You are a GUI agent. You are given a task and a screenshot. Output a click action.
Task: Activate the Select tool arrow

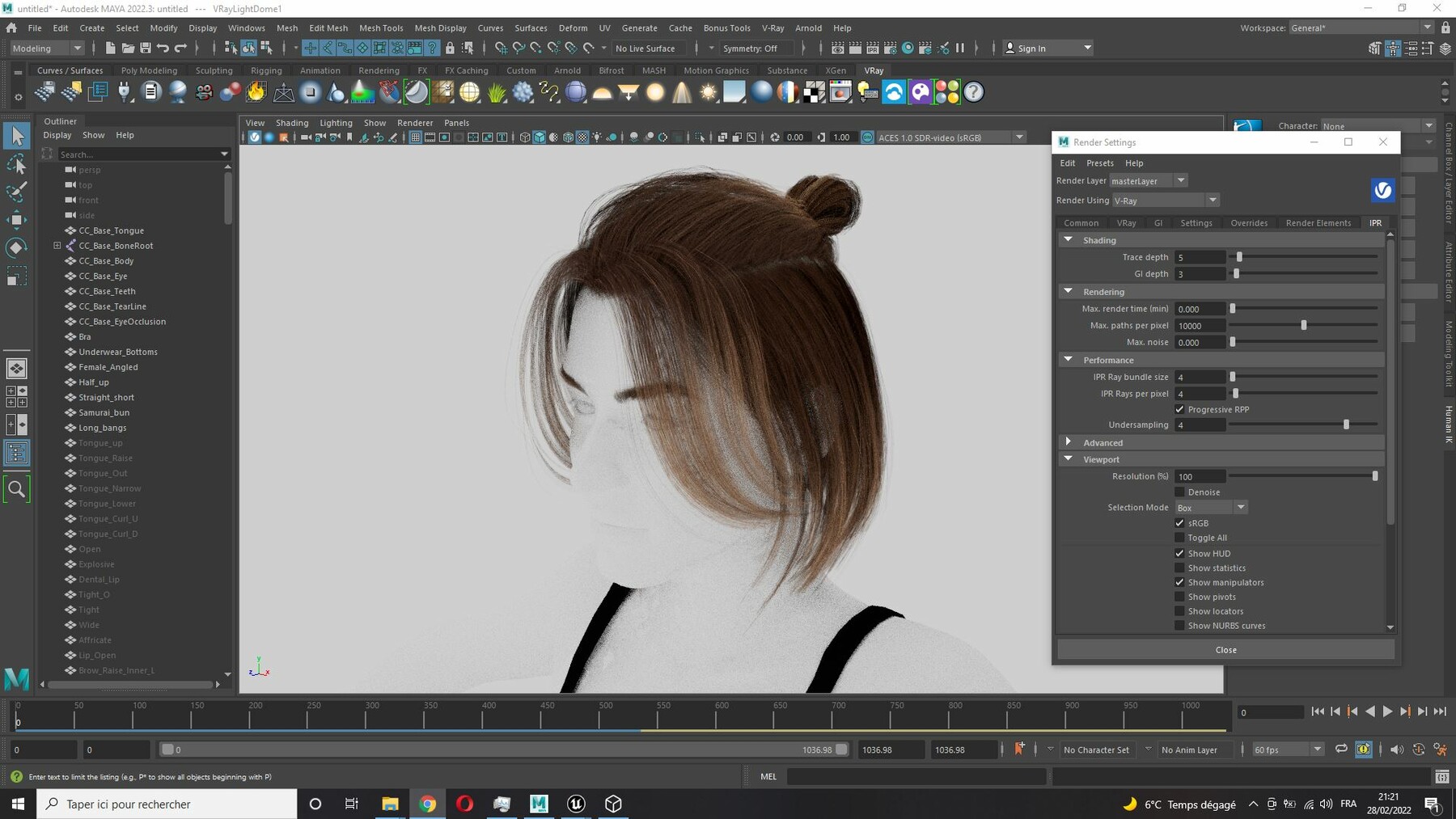pos(16,136)
